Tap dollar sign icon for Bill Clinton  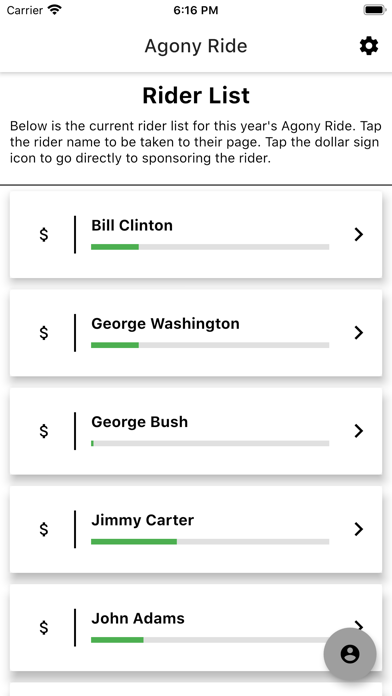[44, 234]
